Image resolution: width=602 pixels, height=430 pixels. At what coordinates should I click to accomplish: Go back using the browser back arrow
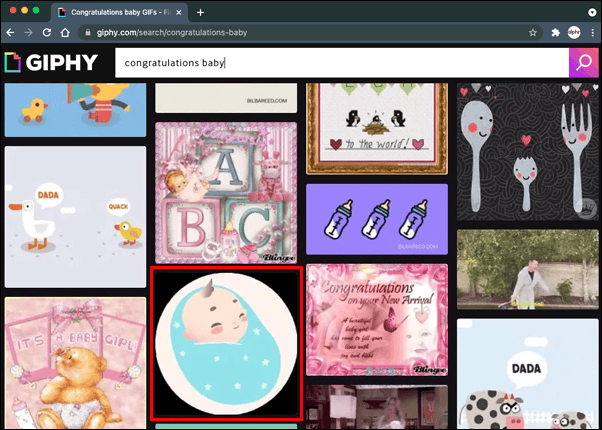[x=11, y=33]
